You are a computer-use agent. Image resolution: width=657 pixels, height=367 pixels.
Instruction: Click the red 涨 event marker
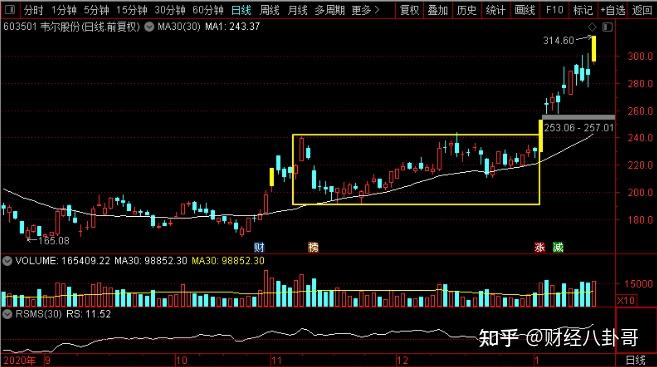[539, 247]
